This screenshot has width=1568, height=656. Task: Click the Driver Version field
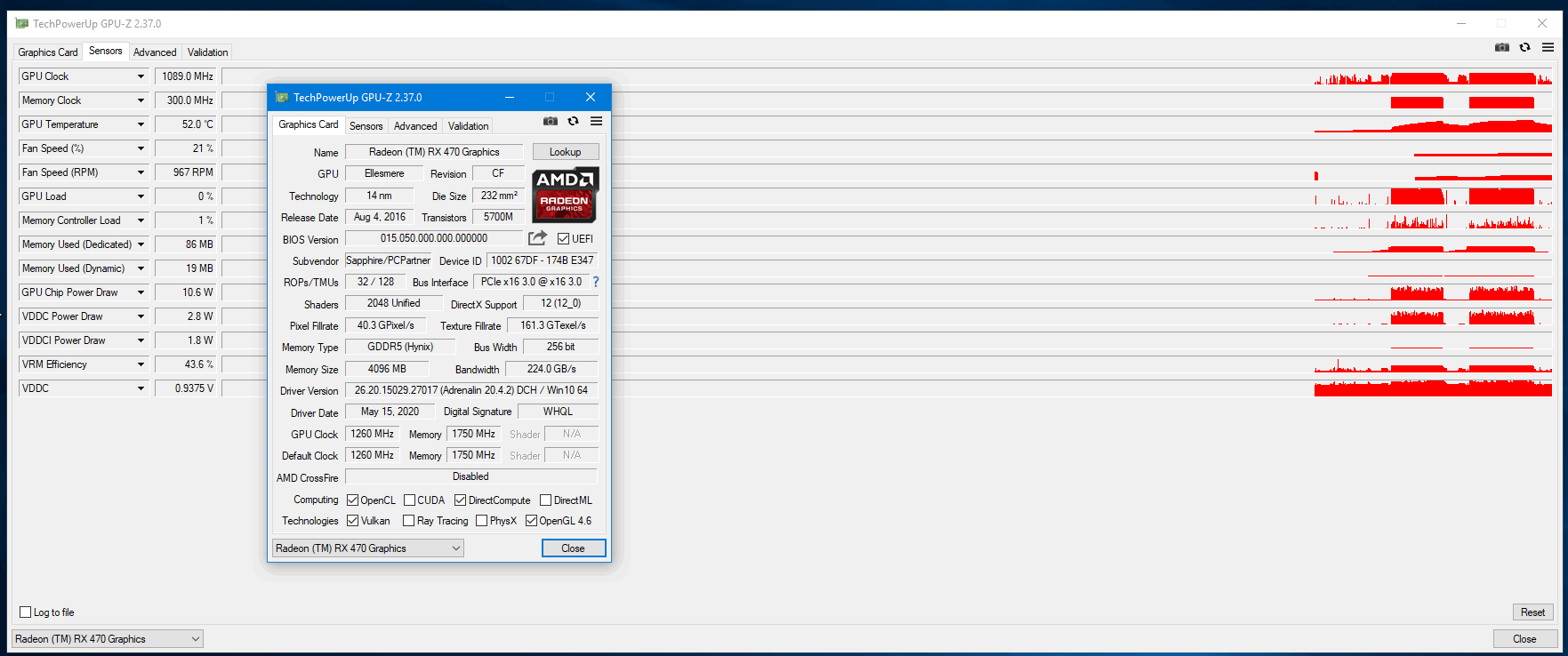click(471, 390)
